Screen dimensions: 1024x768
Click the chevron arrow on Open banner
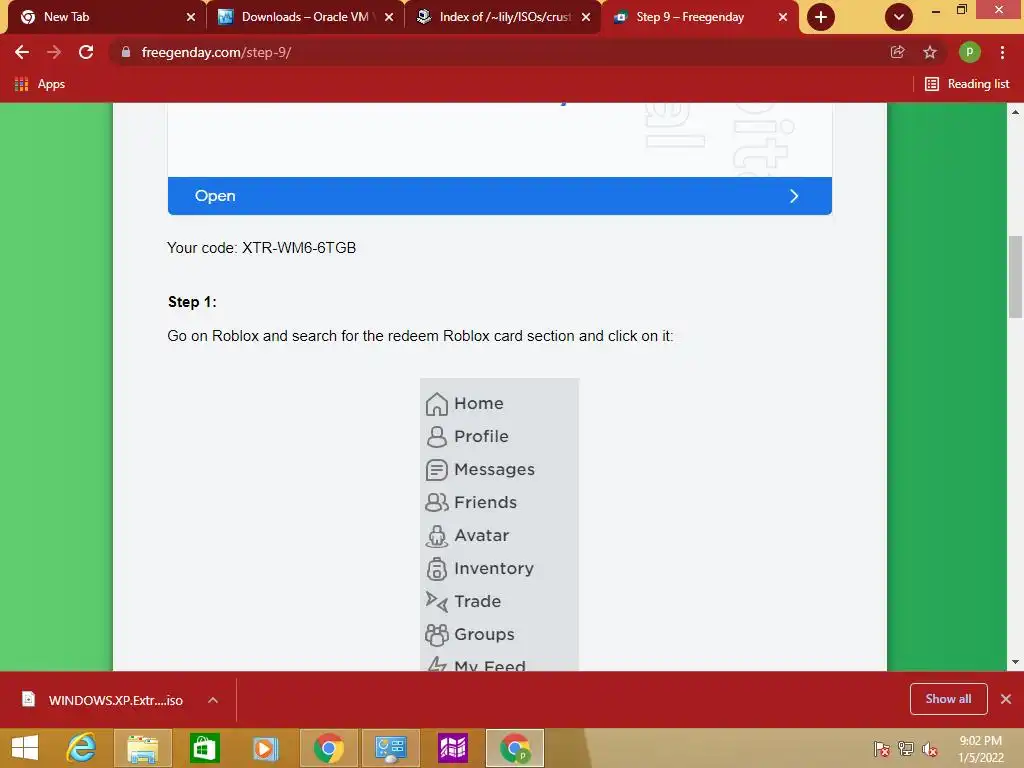pos(794,196)
